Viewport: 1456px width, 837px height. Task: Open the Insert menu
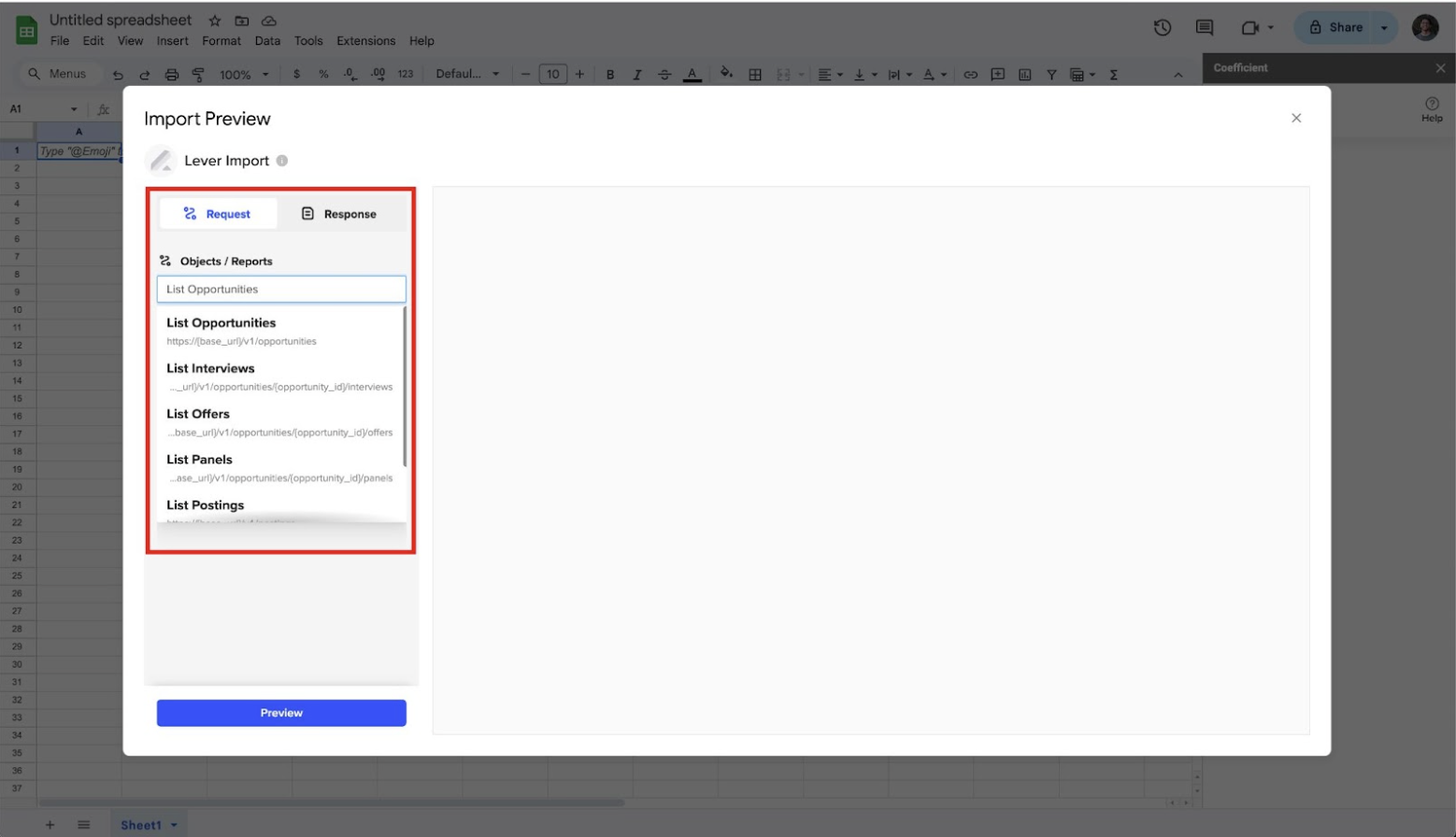[x=172, y=41]
